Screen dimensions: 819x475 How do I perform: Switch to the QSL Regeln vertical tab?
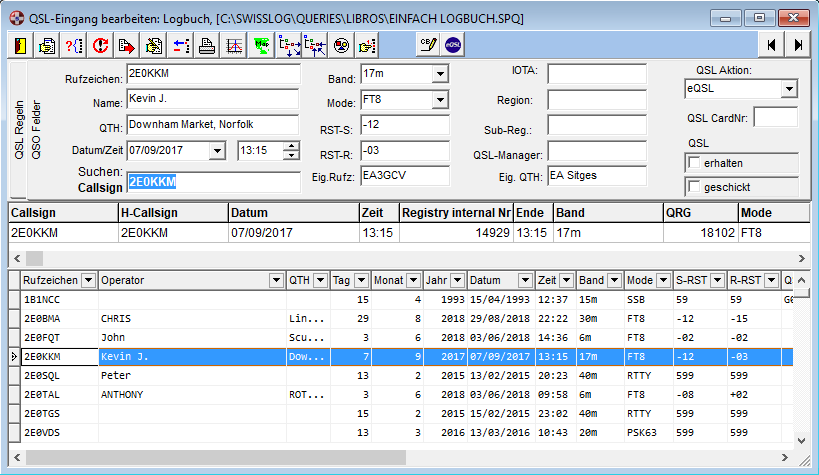(19, 129)
